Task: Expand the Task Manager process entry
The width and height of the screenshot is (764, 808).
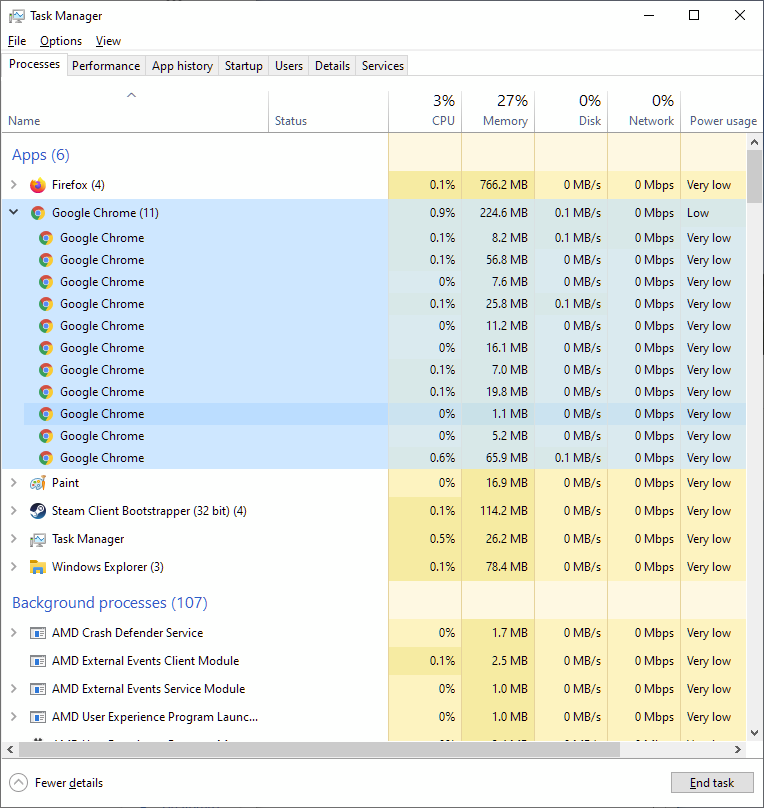Action: pos(14,538)
